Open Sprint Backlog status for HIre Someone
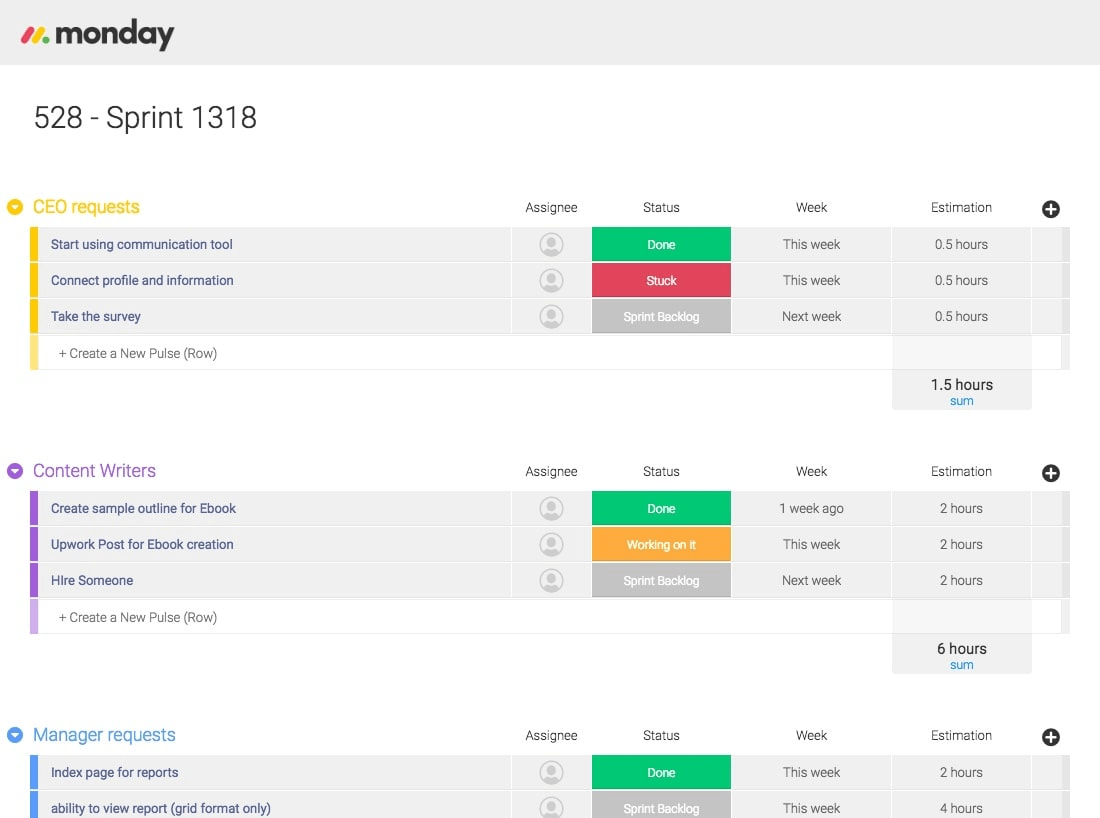The height and width of the screenshot is (818, 1100). point(661,580)
